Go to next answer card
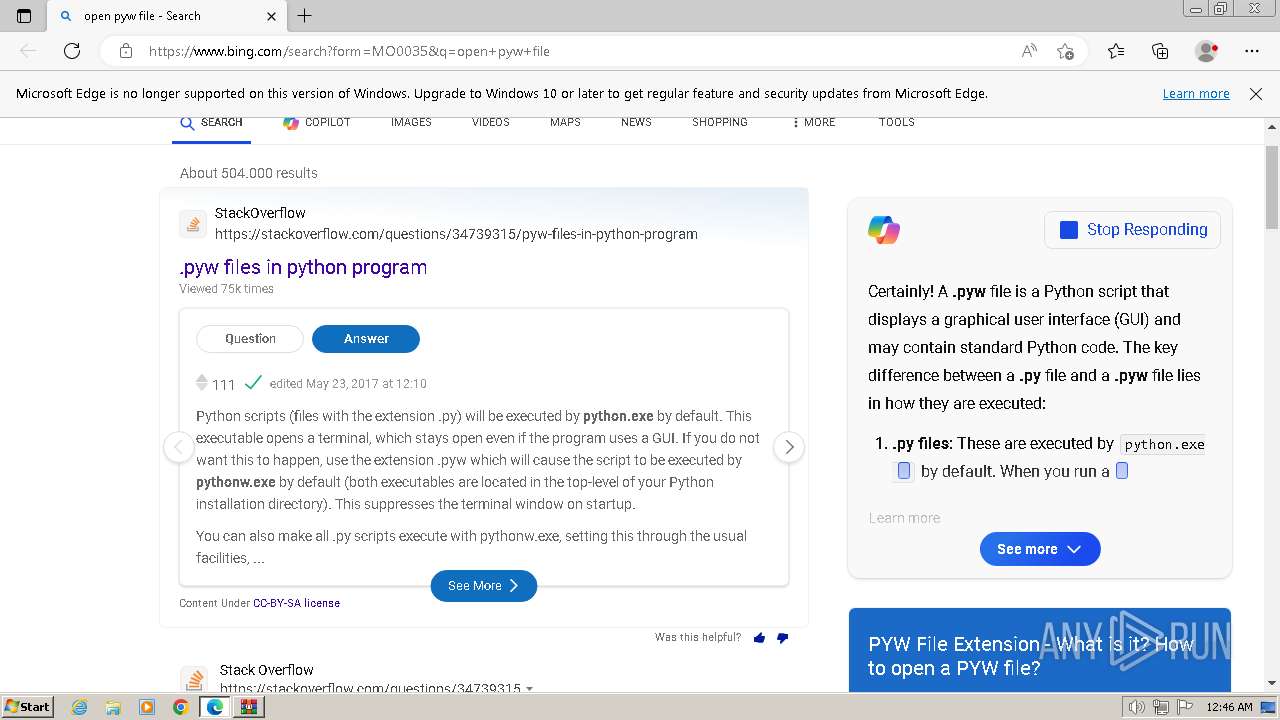 tap(789, 447)
